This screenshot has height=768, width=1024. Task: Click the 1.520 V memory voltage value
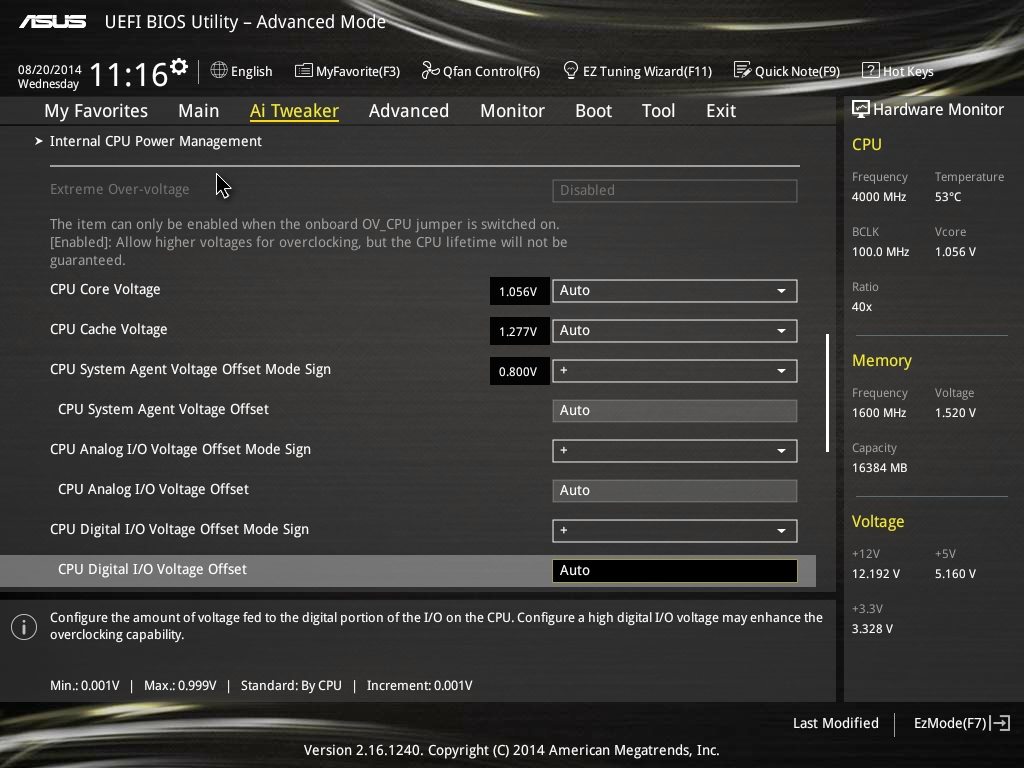955,413
